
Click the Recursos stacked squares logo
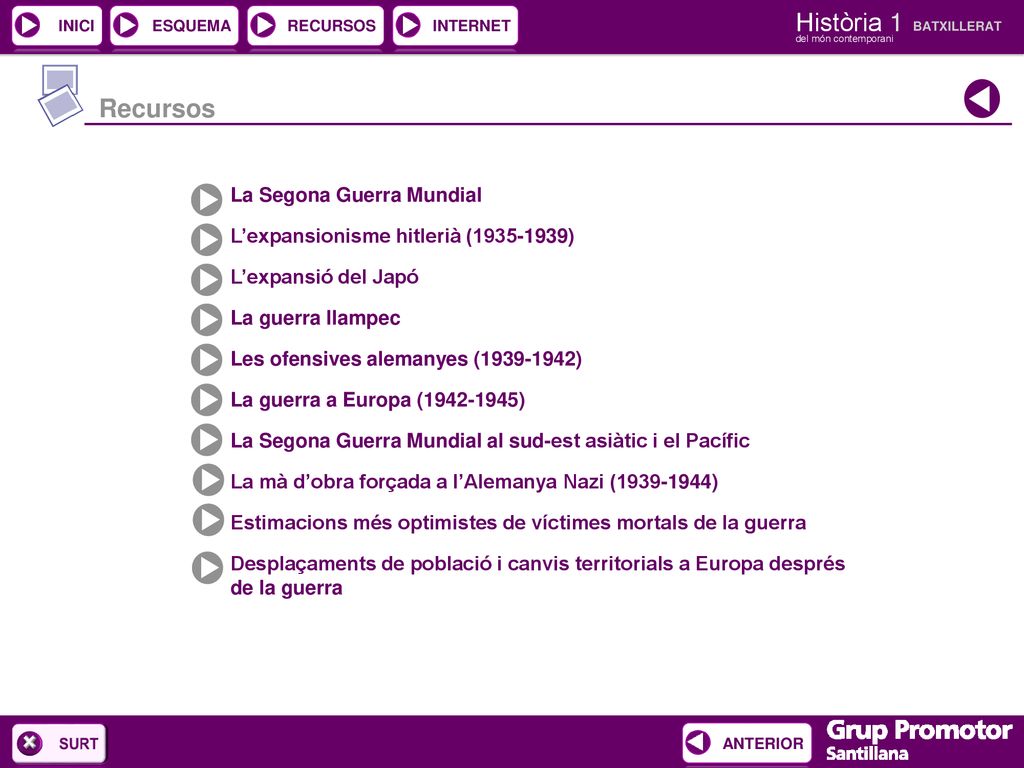click(60, 95)
